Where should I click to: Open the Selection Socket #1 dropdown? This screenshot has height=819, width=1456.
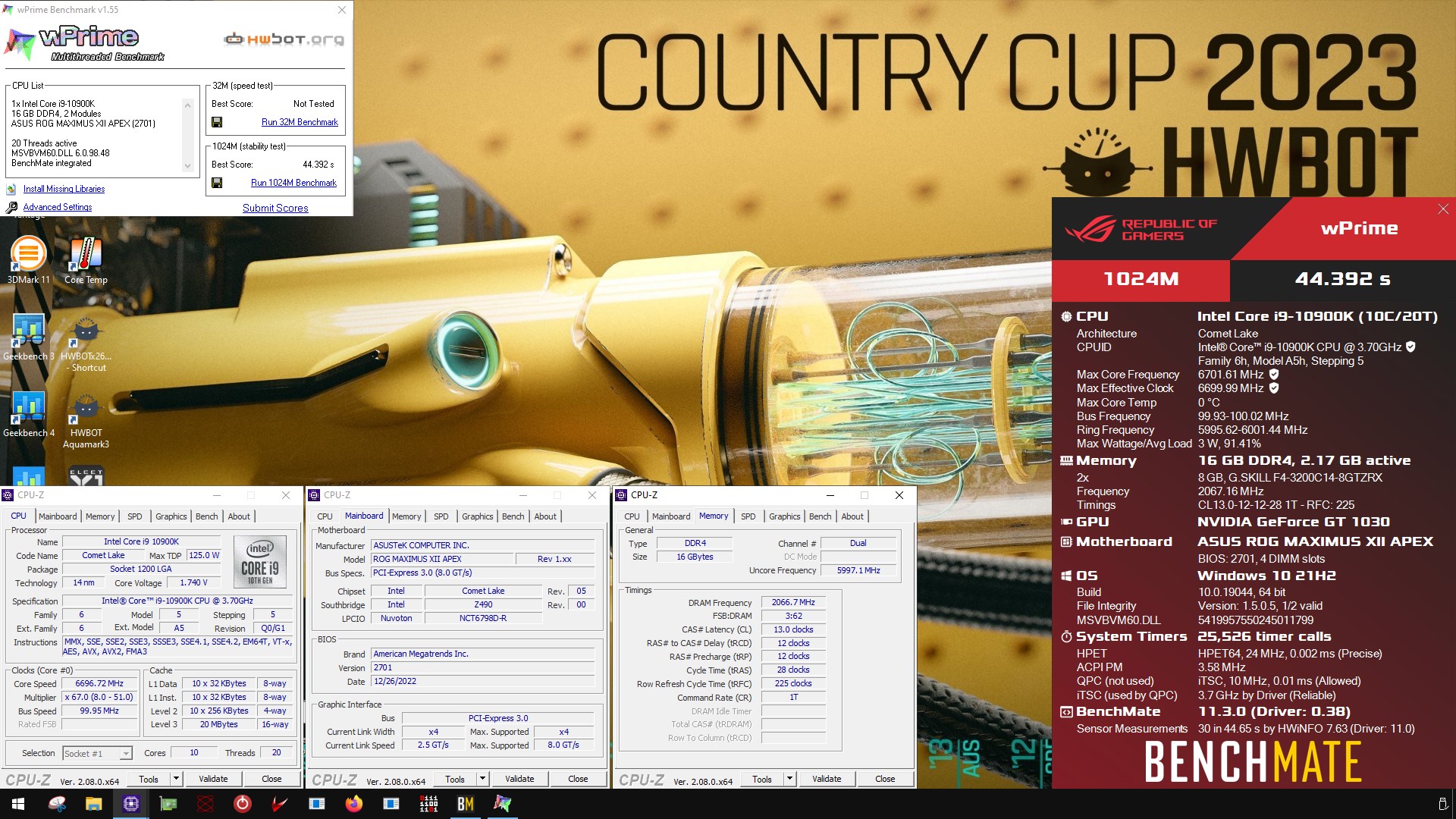97,753
